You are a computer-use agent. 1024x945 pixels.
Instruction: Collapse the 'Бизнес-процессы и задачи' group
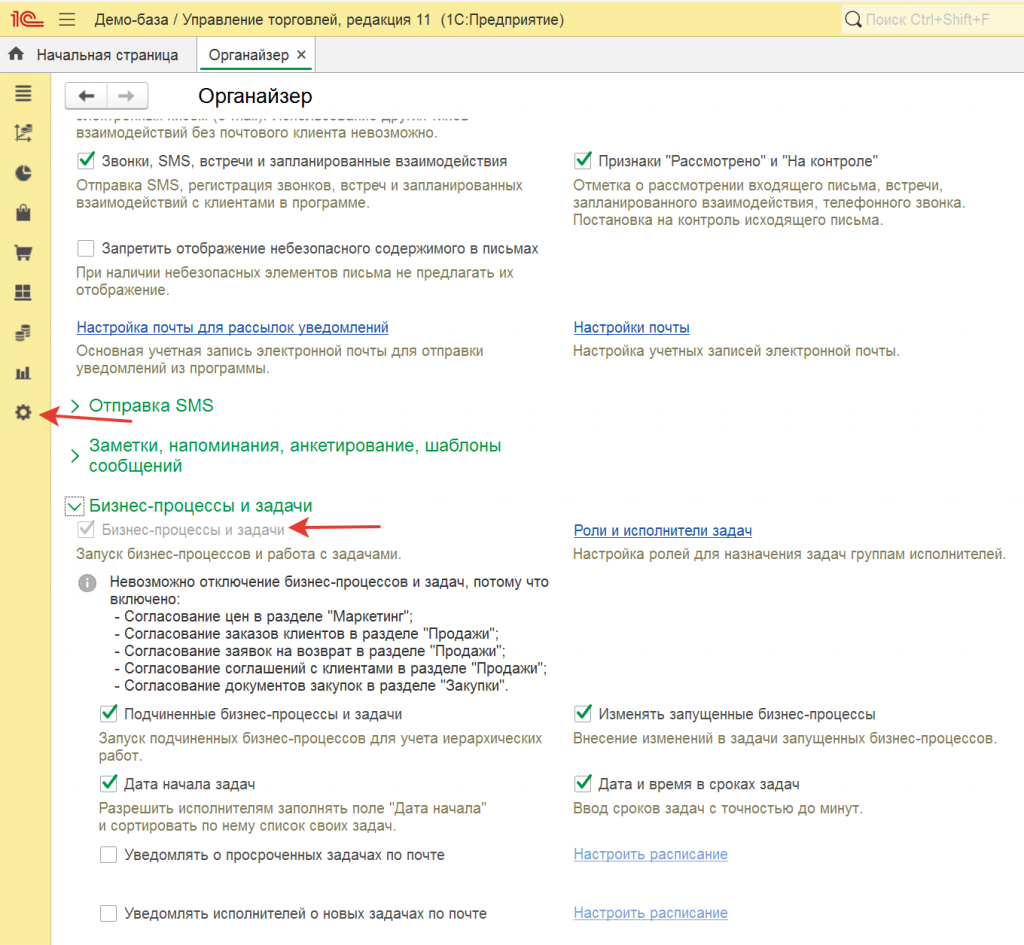click(x=74, y=506)
